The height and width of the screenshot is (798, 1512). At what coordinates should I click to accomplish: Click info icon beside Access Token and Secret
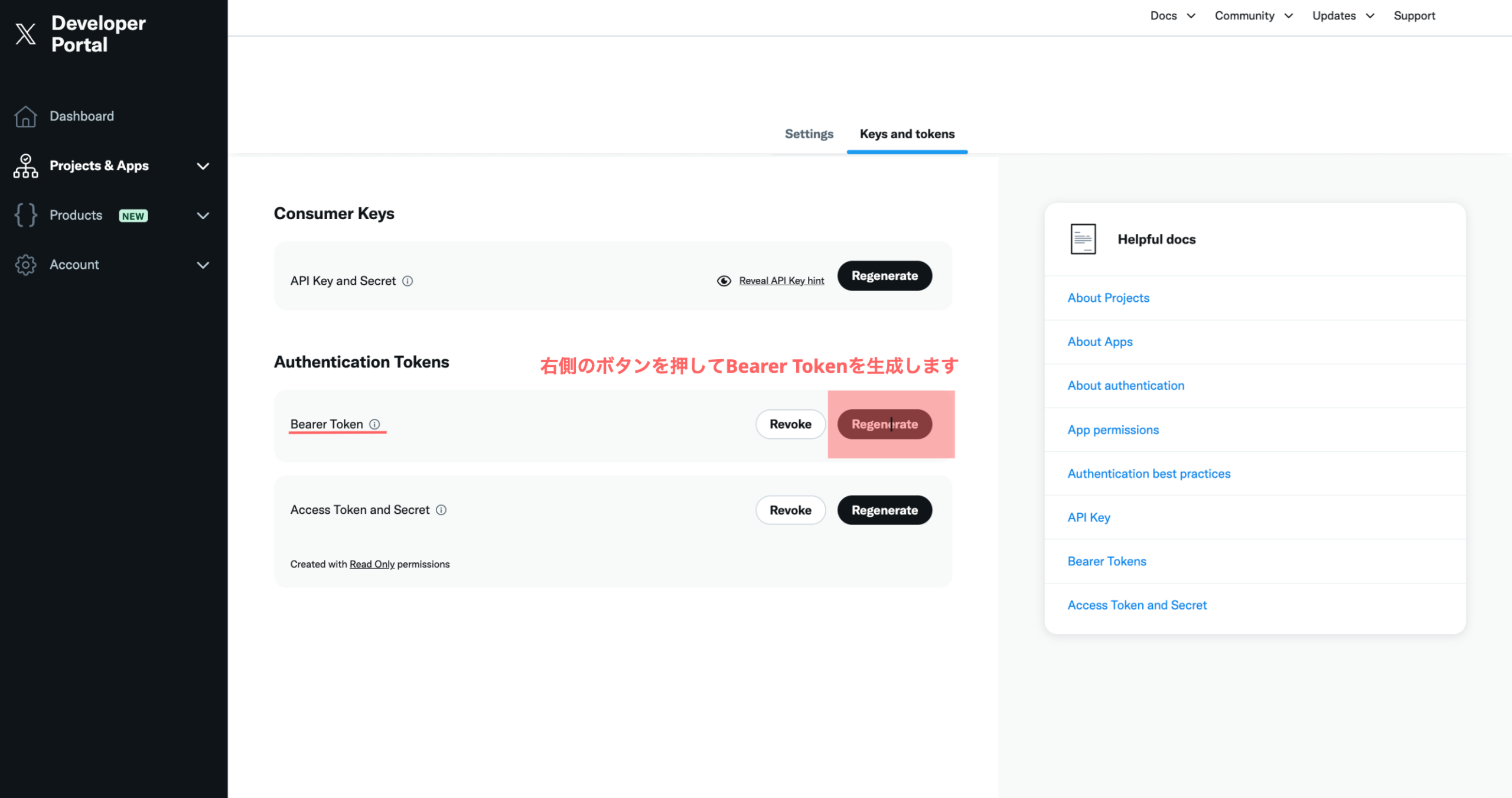pos(441,510)
